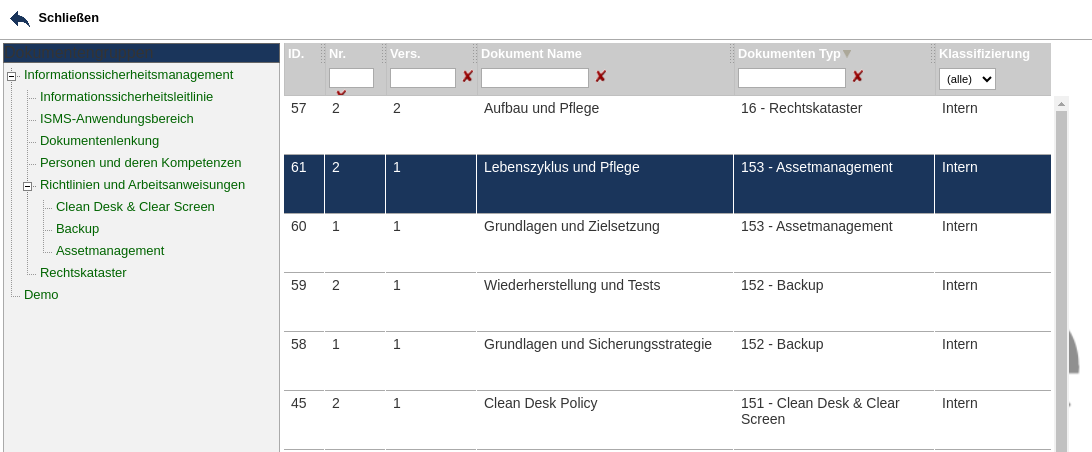Image resolution: width=1092 pixels, height=452 pixels.
Task: Select the Wiederherstellung und Tests row
Action: [571, 285]
